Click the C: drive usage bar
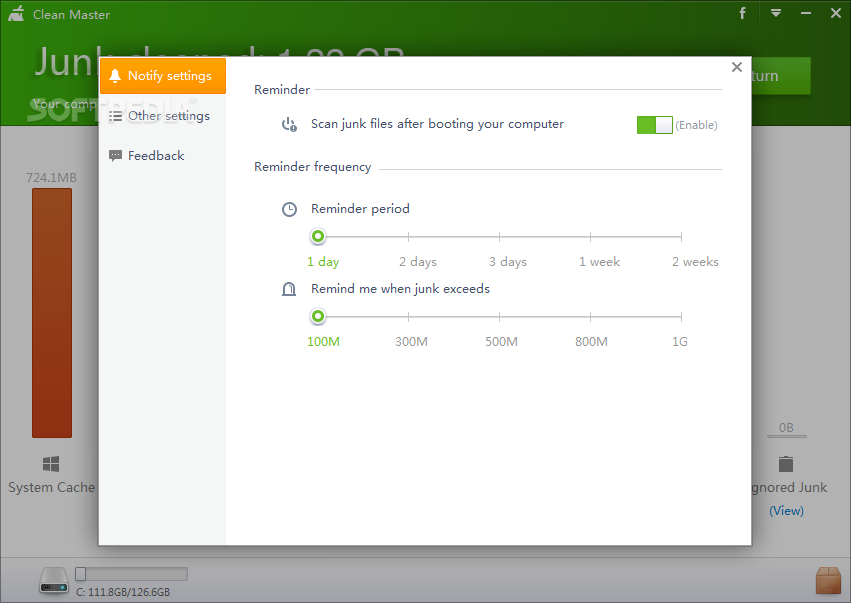The image size is (851, 603). [x=131, y=574]
